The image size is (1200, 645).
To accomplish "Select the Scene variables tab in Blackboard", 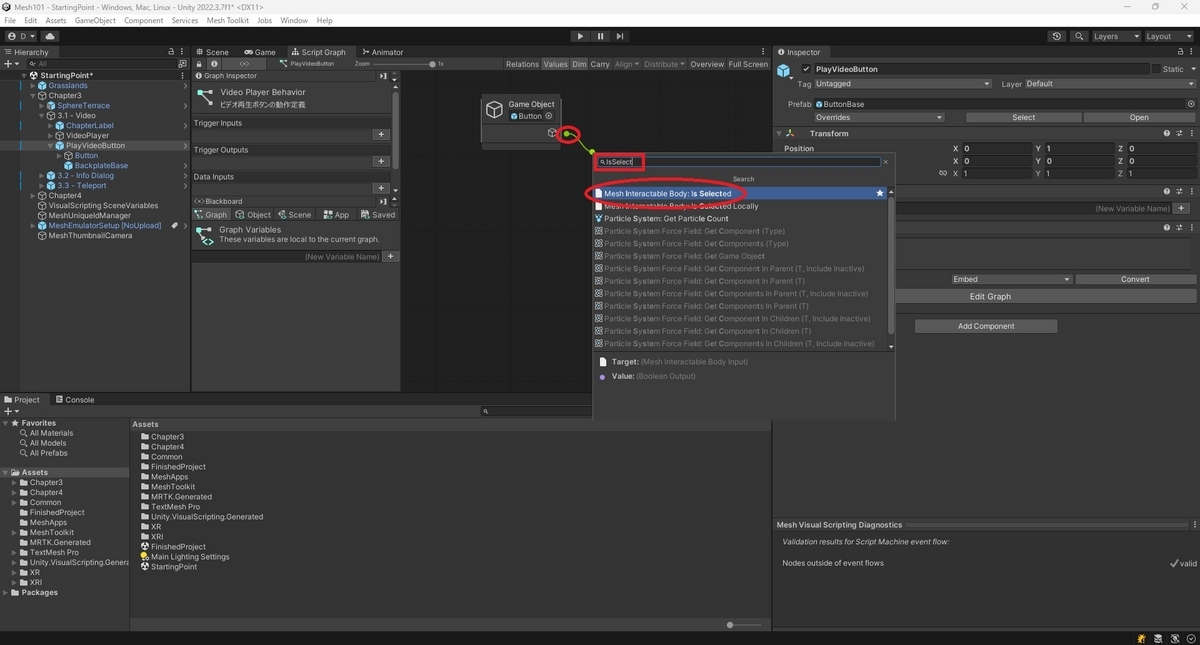I will [294, 215].
